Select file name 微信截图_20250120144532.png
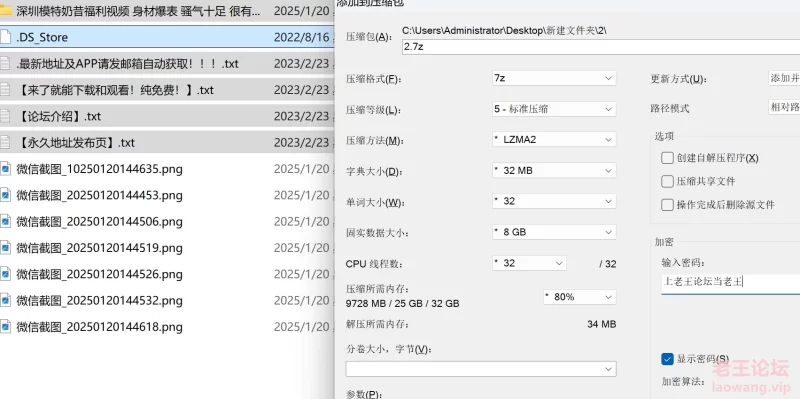The height and width of the screenshot is (399, 800). point(99,301)
